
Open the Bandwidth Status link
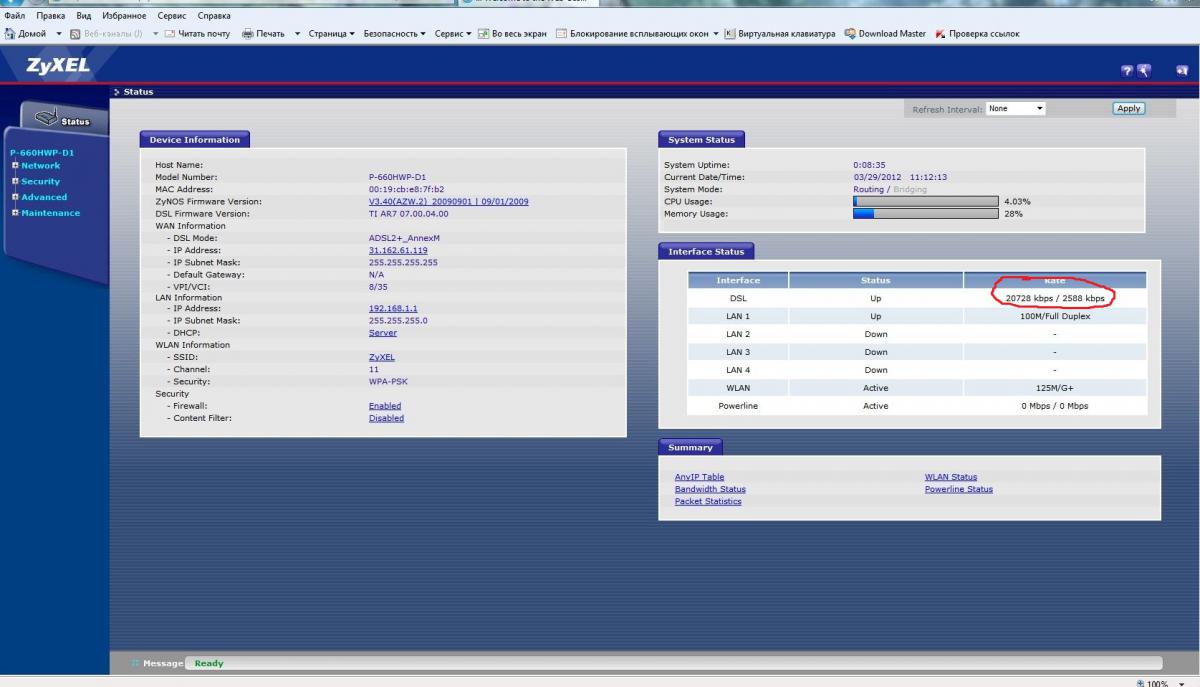click(710, 489)
